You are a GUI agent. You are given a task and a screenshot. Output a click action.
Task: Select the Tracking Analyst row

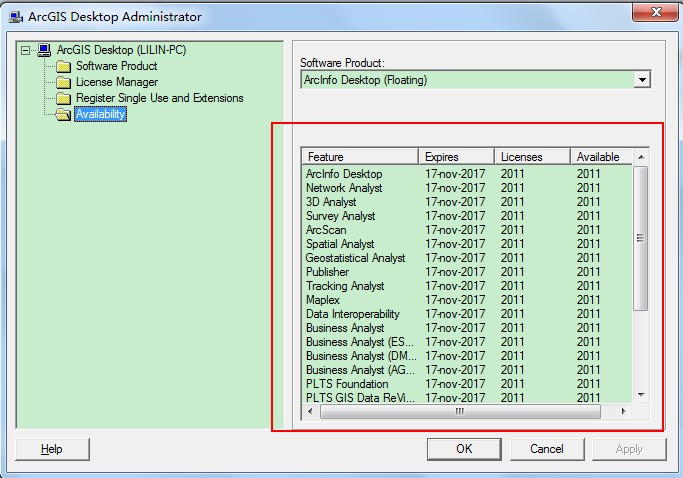pyautogui.click(x=467, y=286)
